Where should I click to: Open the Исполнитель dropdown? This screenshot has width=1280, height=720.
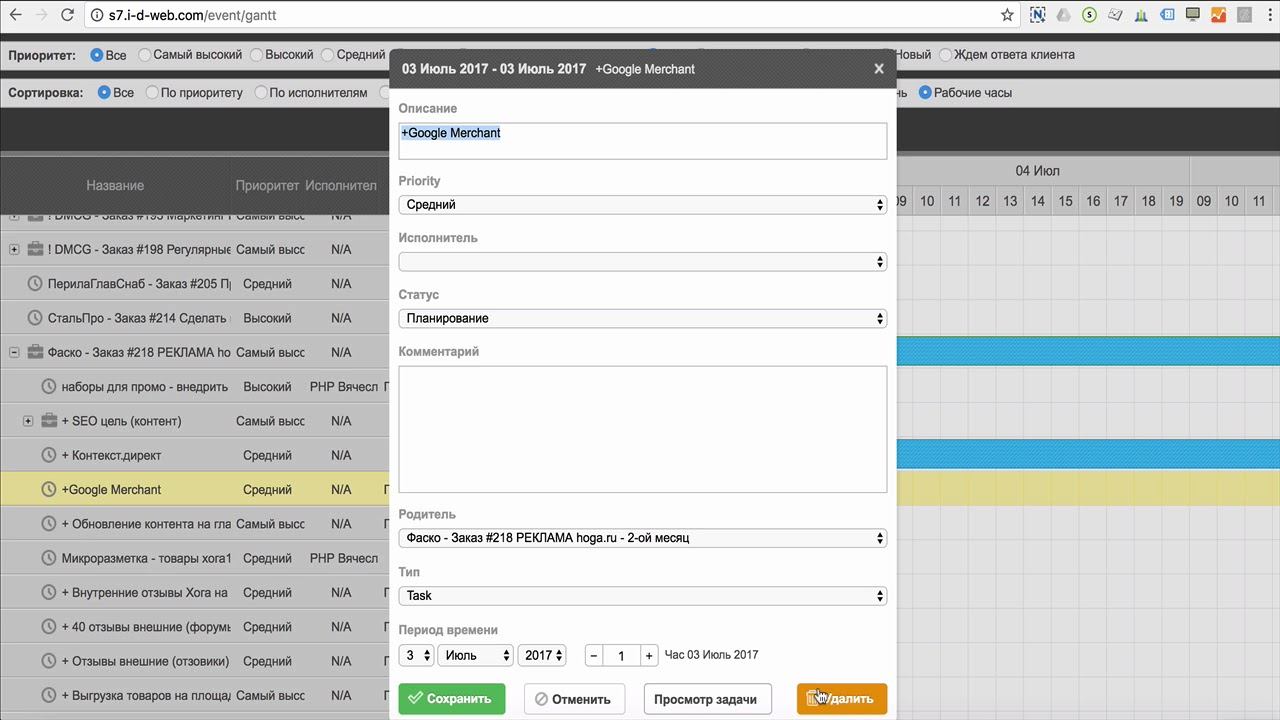tap(642, 261)
